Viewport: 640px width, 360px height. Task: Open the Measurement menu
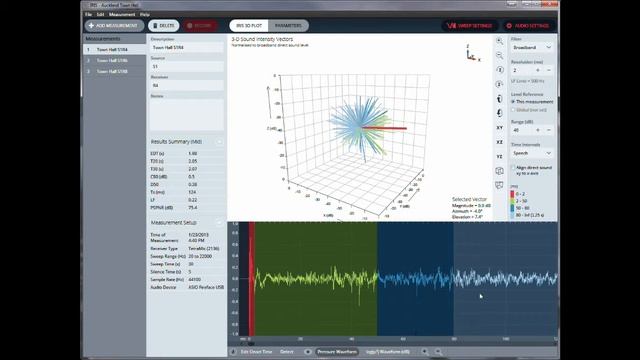(x=122, y=14)
